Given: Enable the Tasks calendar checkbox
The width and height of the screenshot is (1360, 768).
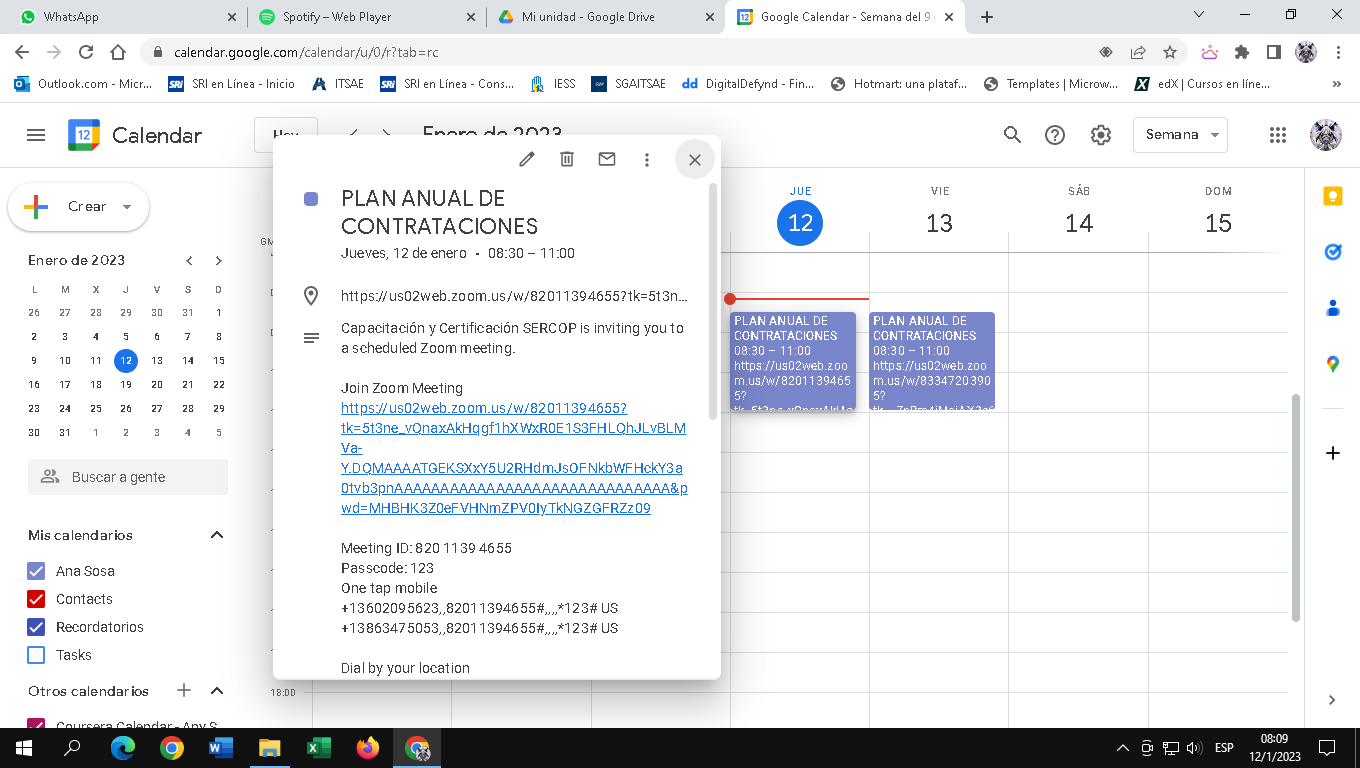Looking at the screenshot, I should [x=37, y=655].
